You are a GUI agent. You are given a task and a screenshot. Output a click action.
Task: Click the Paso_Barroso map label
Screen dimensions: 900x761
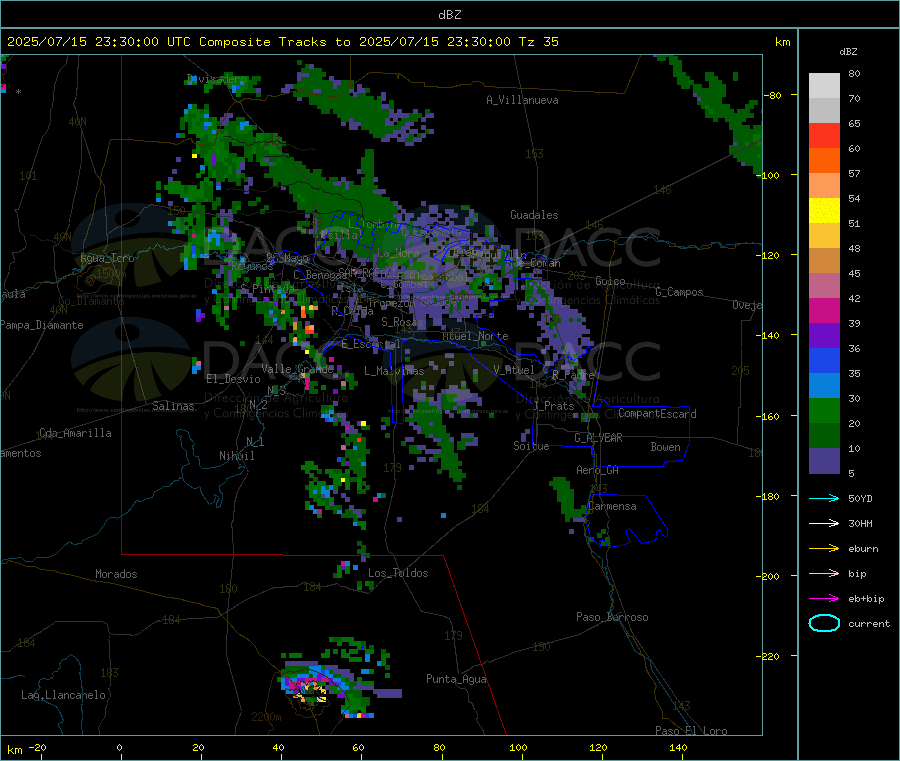click(x=612, y=617)
